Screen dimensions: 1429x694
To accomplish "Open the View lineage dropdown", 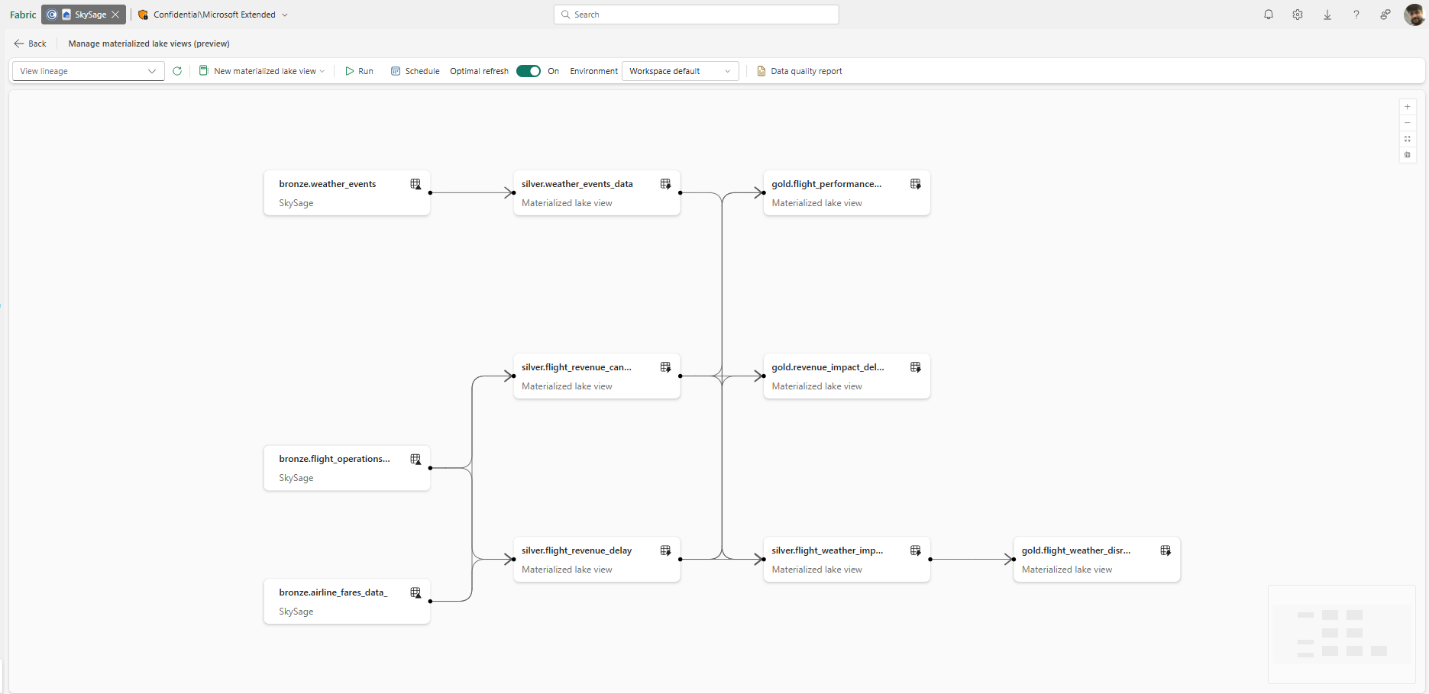I will [x=87, y=71].
